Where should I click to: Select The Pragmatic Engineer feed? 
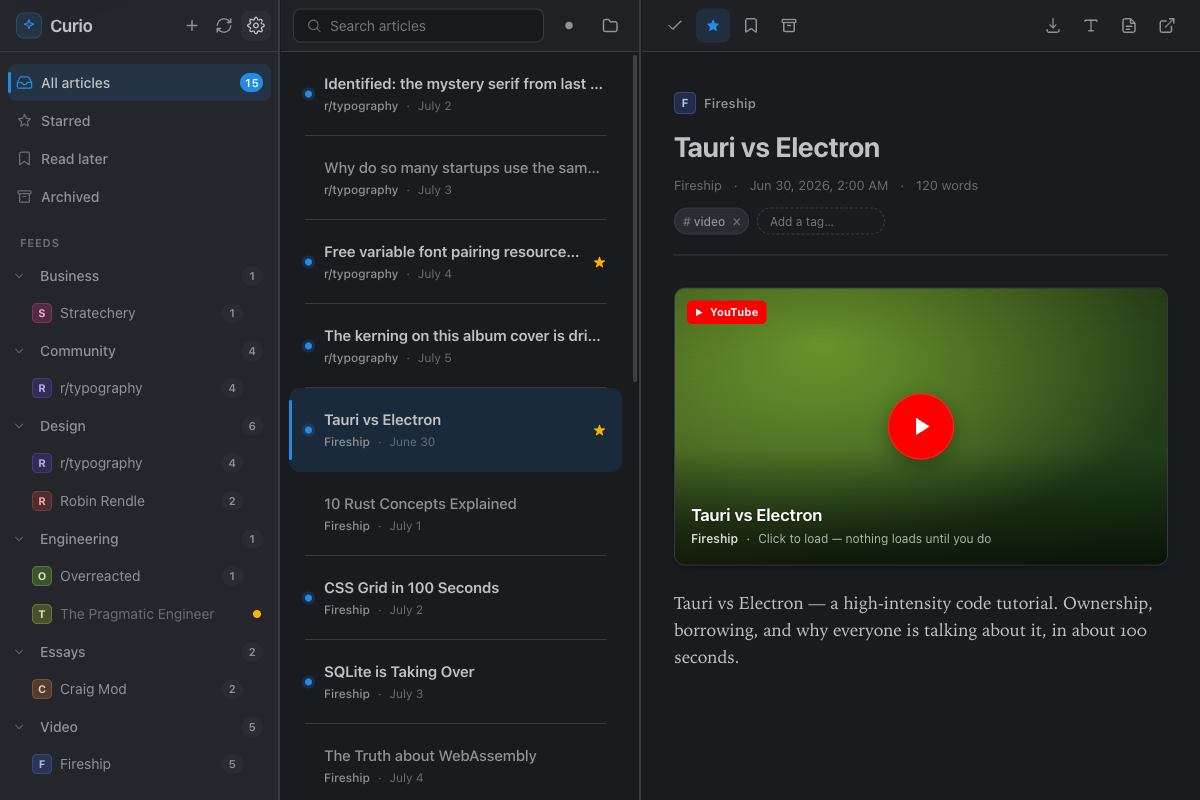tap(139, 614)
